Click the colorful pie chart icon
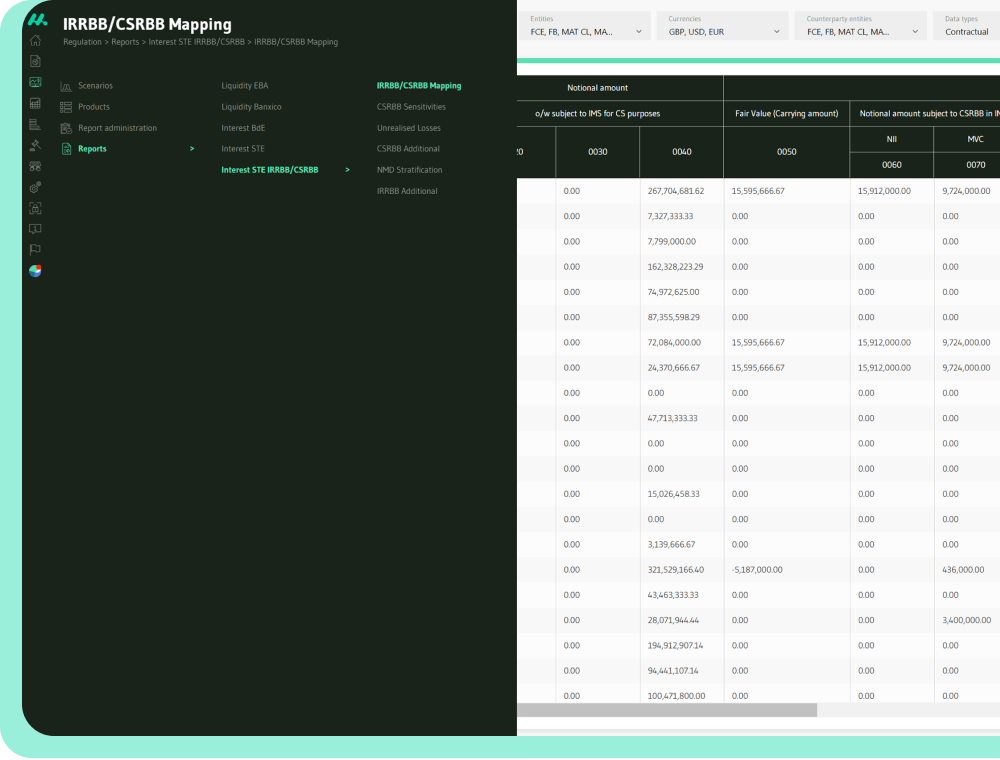The width and height of the screenshot is (1000, 760). 35,271
